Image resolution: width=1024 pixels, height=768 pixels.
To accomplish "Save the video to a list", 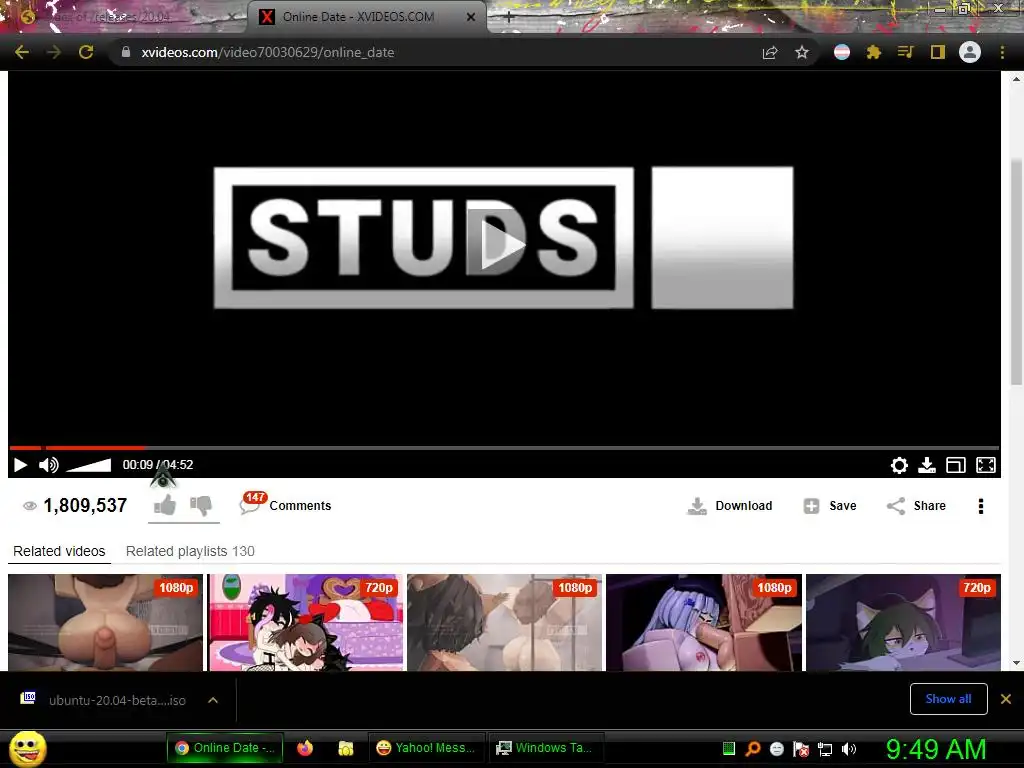I will pos(829,506).
